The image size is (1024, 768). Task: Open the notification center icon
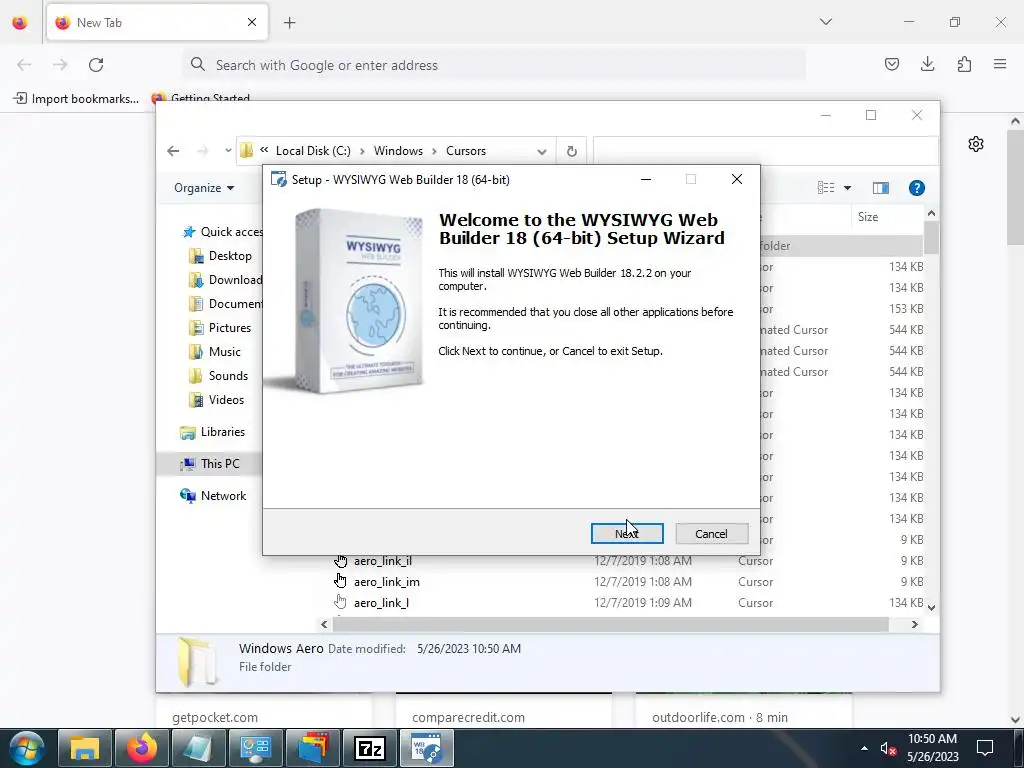[985, 748]
